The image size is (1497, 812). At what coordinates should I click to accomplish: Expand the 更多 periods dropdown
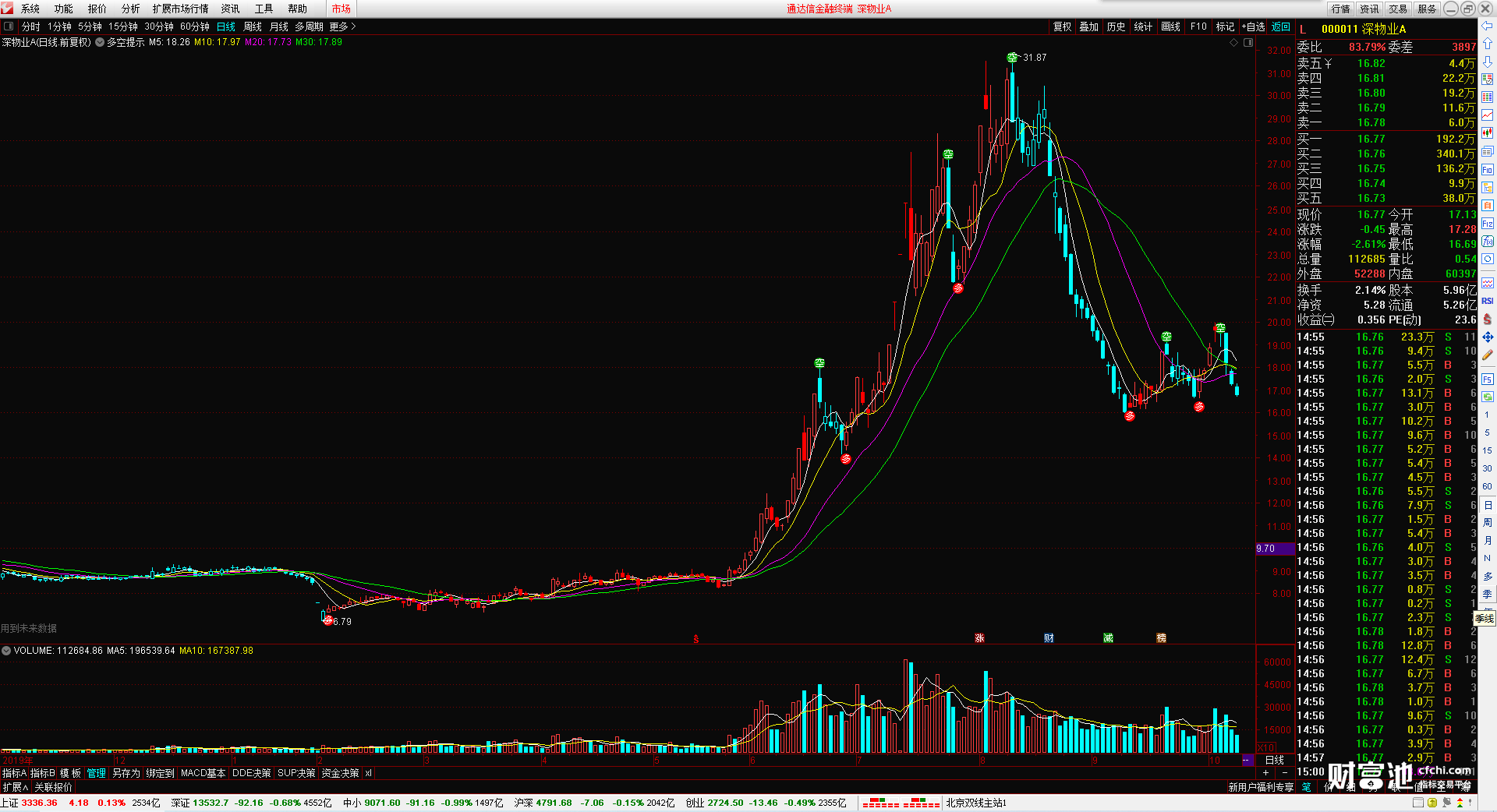[x=342, y=26]
